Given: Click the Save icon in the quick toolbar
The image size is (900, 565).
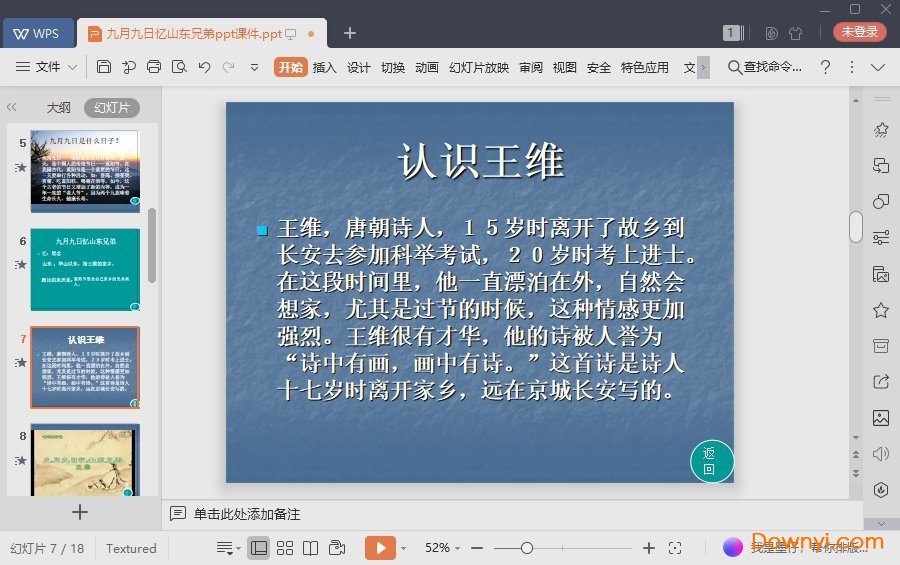Looking at the screenshot, I should pyautogui.click(x=104, y=67).
